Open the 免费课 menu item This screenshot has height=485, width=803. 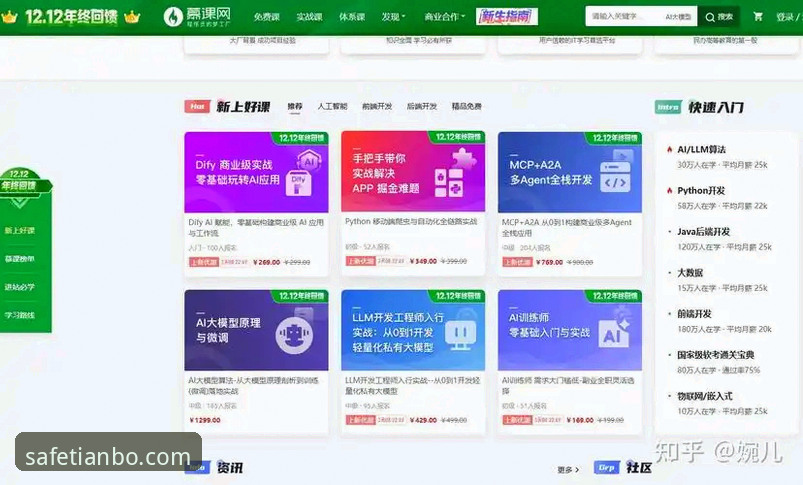267,17
